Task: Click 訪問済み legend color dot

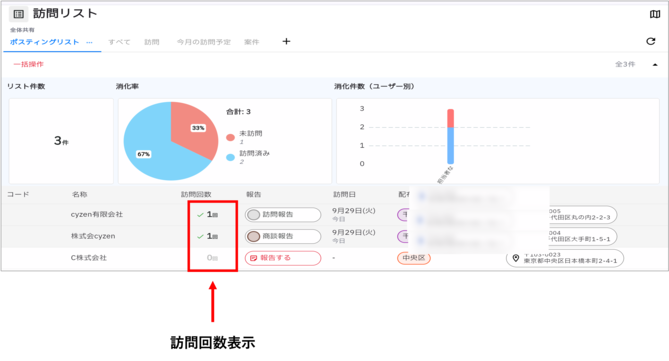Action: 230,157
